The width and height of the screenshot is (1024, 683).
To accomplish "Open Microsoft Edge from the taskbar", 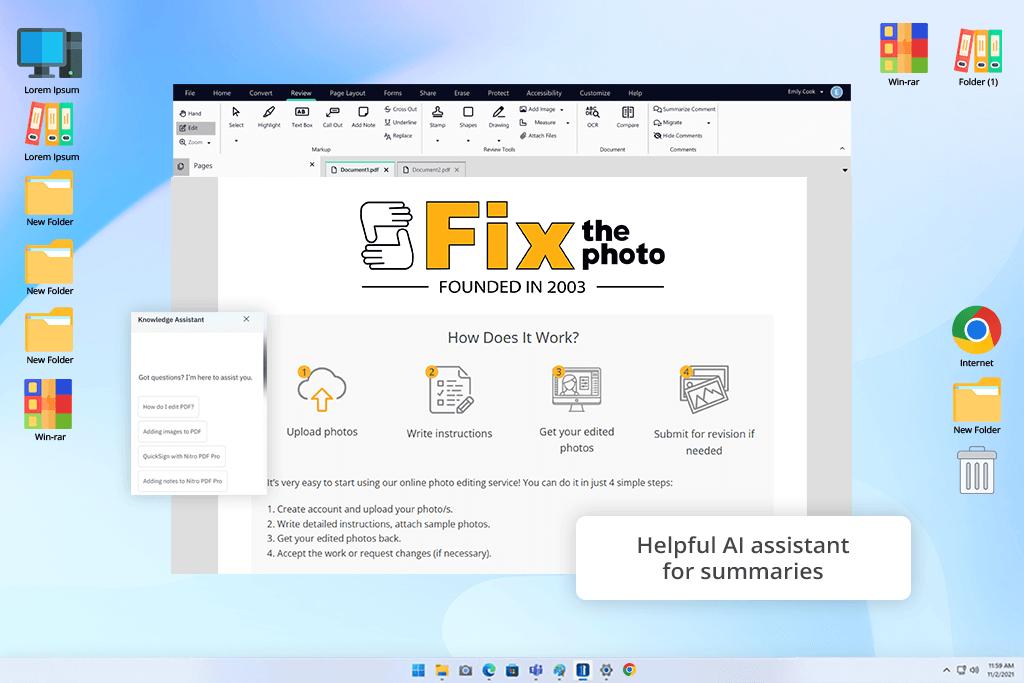I will (489, 670).
